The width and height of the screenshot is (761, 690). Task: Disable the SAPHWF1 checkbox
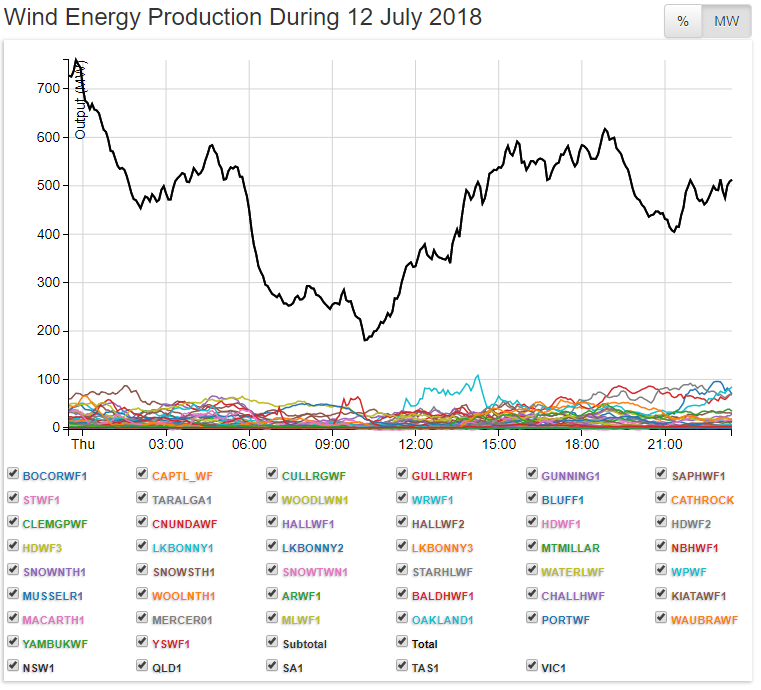[662, 475]
